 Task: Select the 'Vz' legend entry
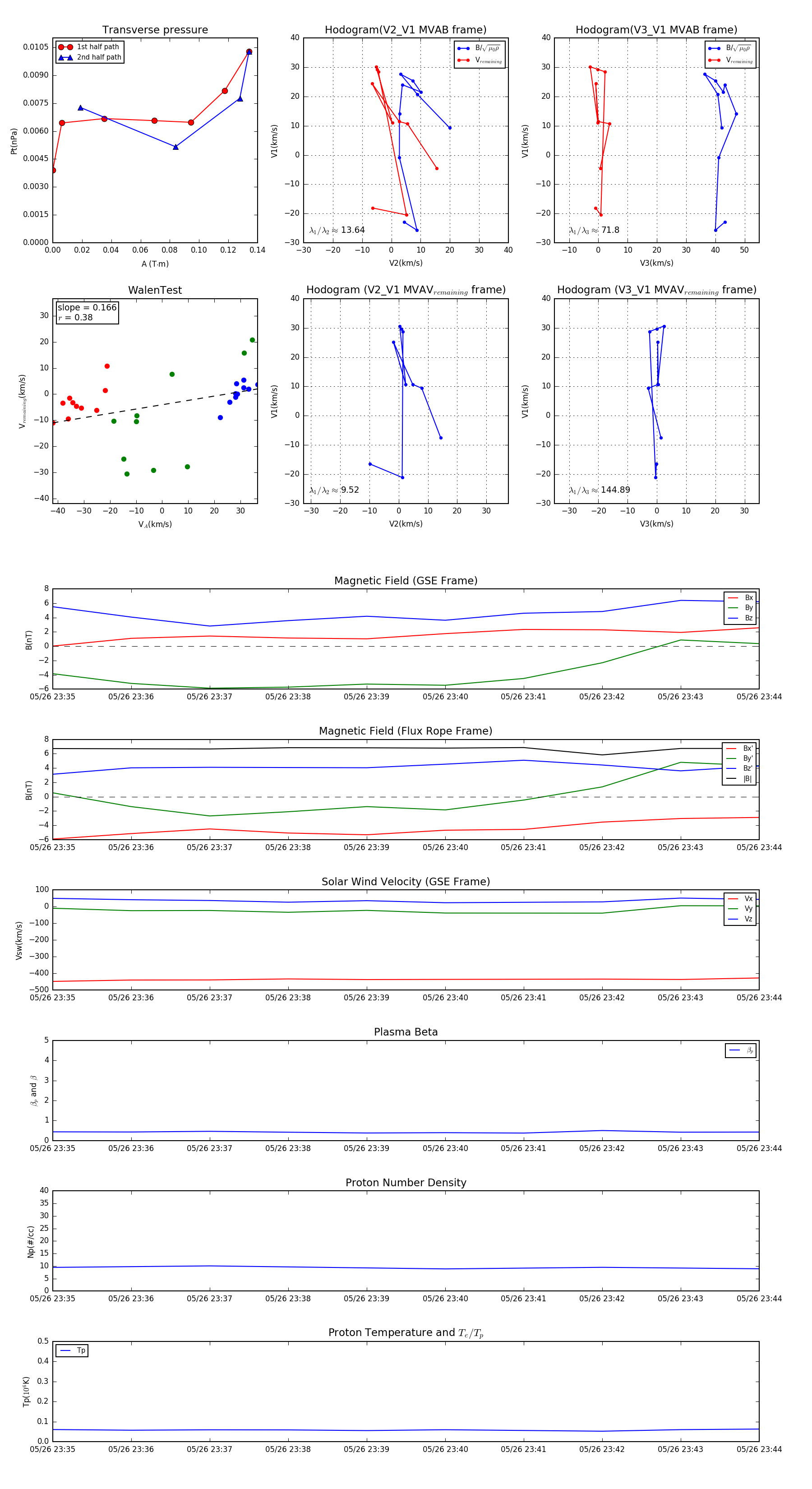click(740, 919)
